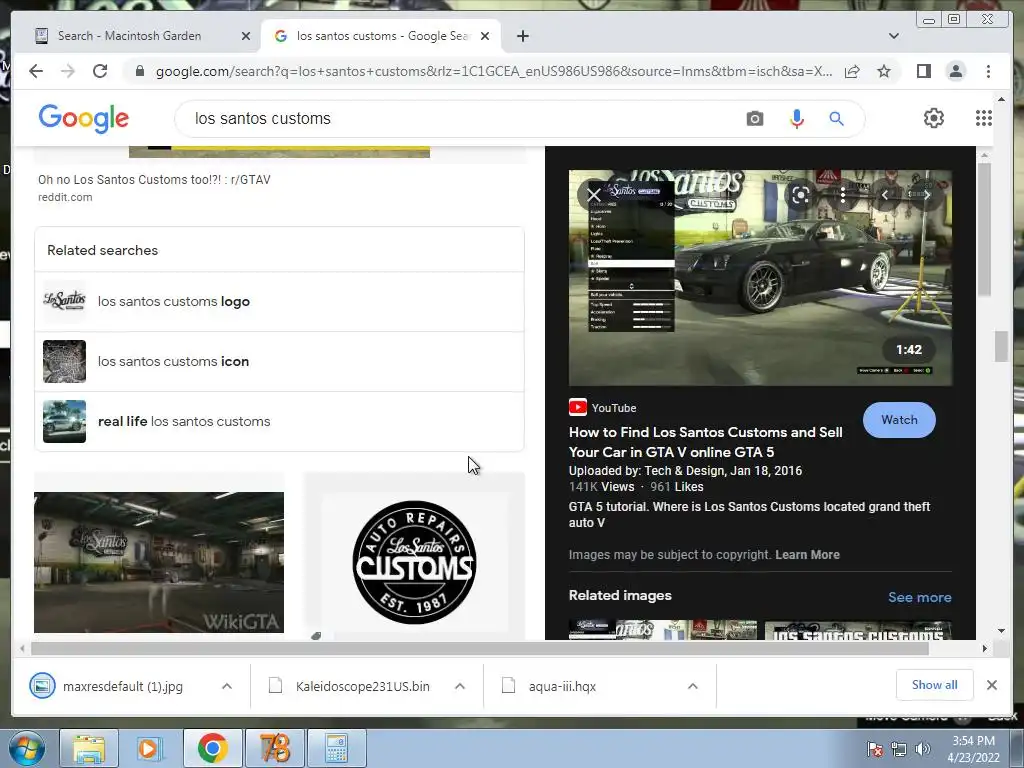The height and width of the screenshot is (768, 1024).
Task: Open volume control in system tray
Action: [x=922, y=749]
